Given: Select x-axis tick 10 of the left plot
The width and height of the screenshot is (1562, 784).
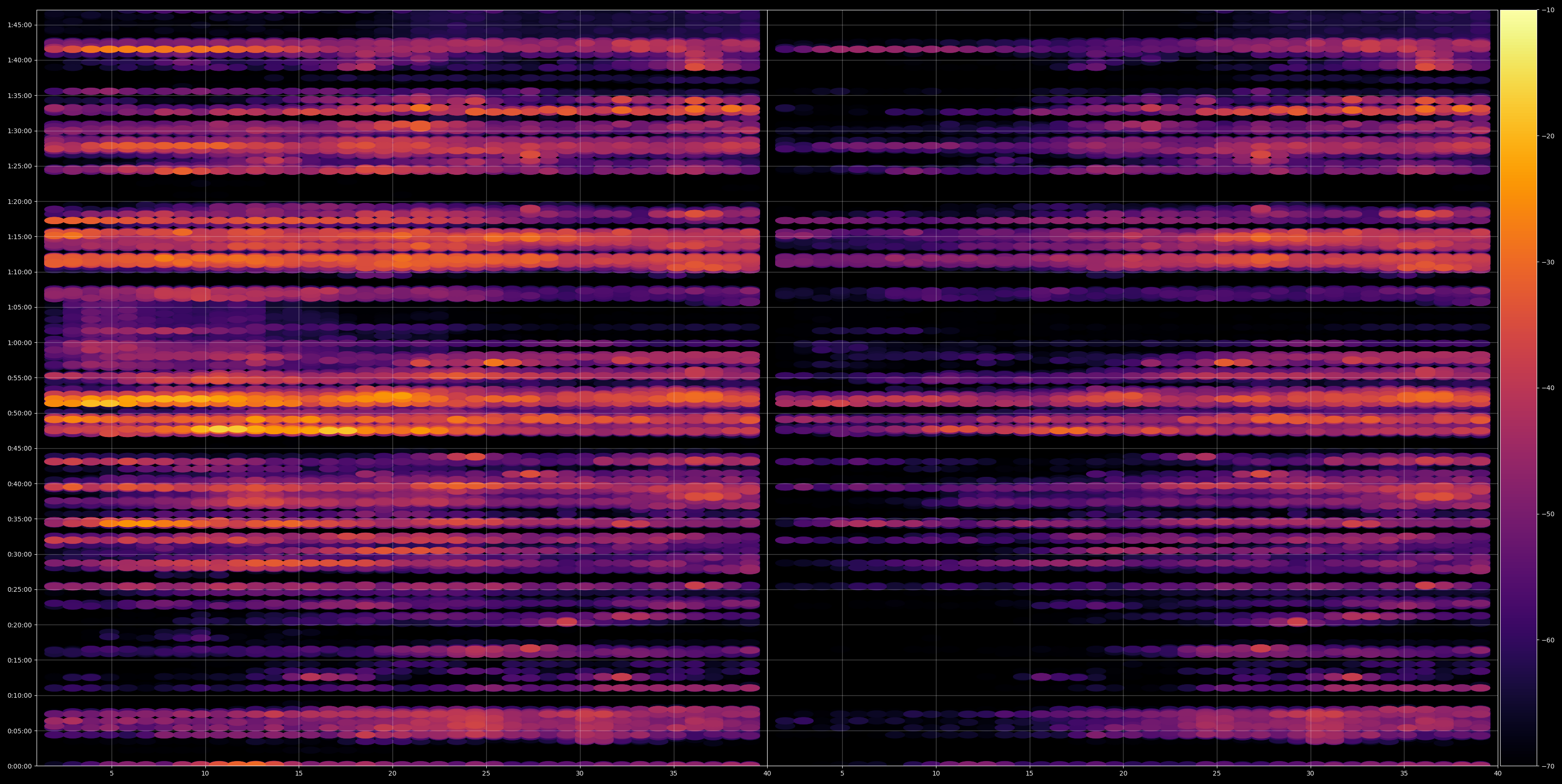Looking at the screenshot, I should (x=205, y=774).
